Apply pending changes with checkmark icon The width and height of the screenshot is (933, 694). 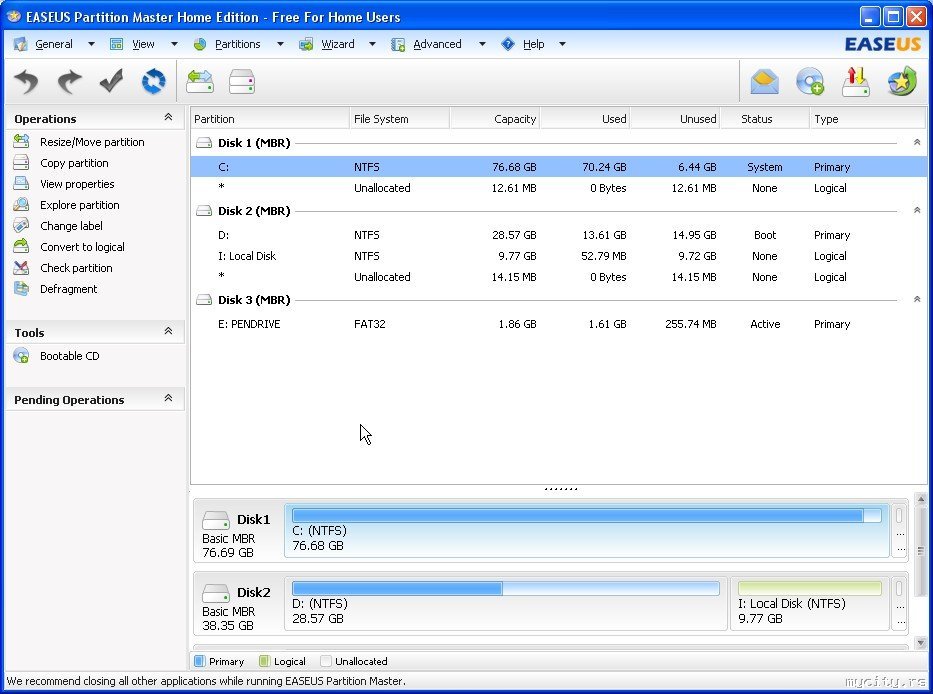[111, 82]
